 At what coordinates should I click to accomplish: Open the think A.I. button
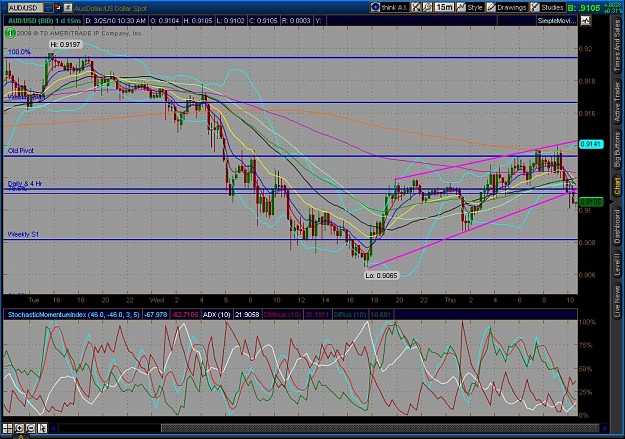tap(389, 7)
